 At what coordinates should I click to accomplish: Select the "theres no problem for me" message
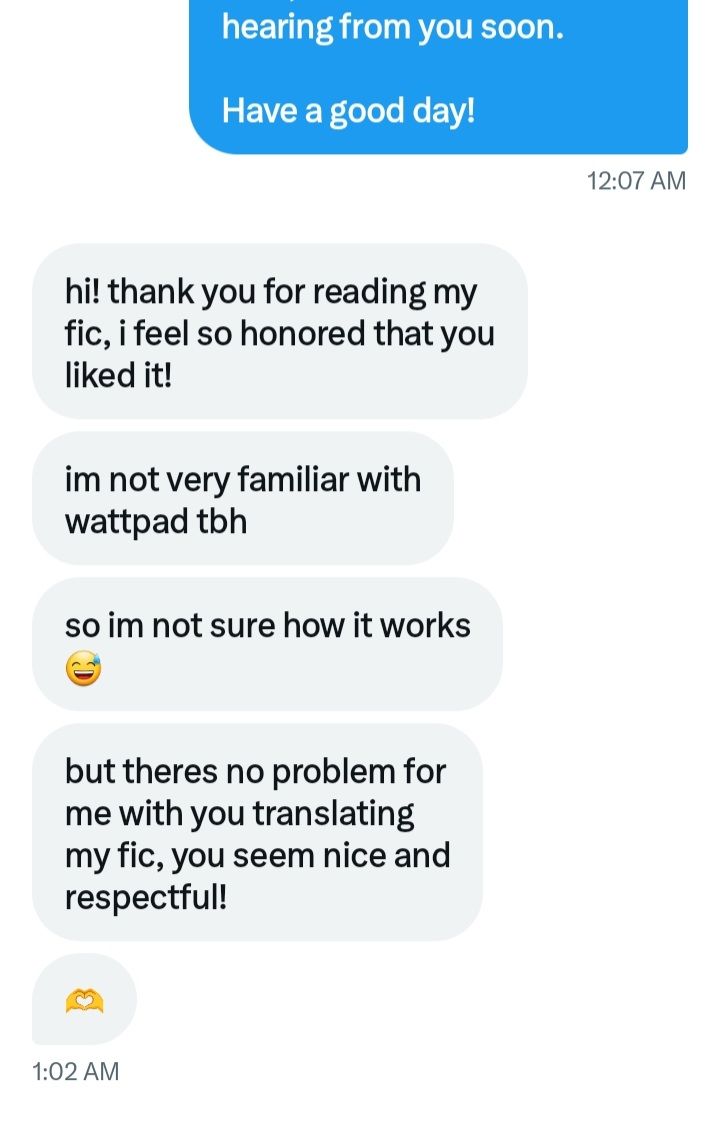(257, 832)
